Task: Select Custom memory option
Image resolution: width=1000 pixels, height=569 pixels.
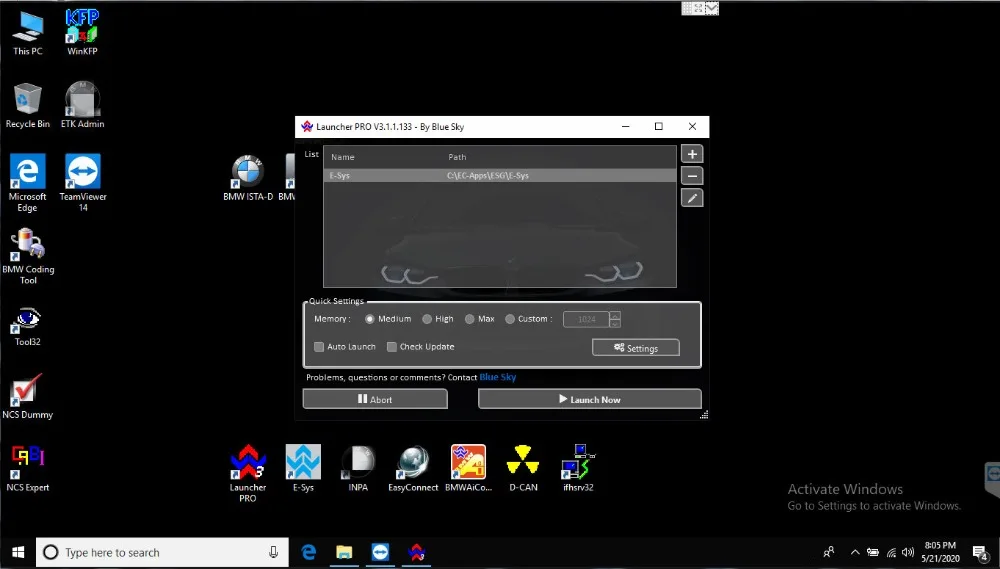Action: click(529, 319)
